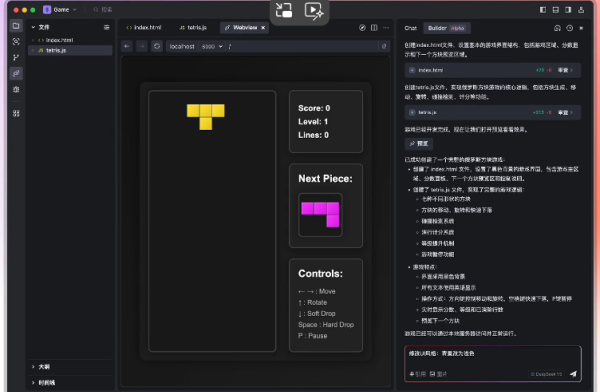Screen dimensions: 600x392
Task: Open the file explorer sidebar icon
Action: coord(16,26)
